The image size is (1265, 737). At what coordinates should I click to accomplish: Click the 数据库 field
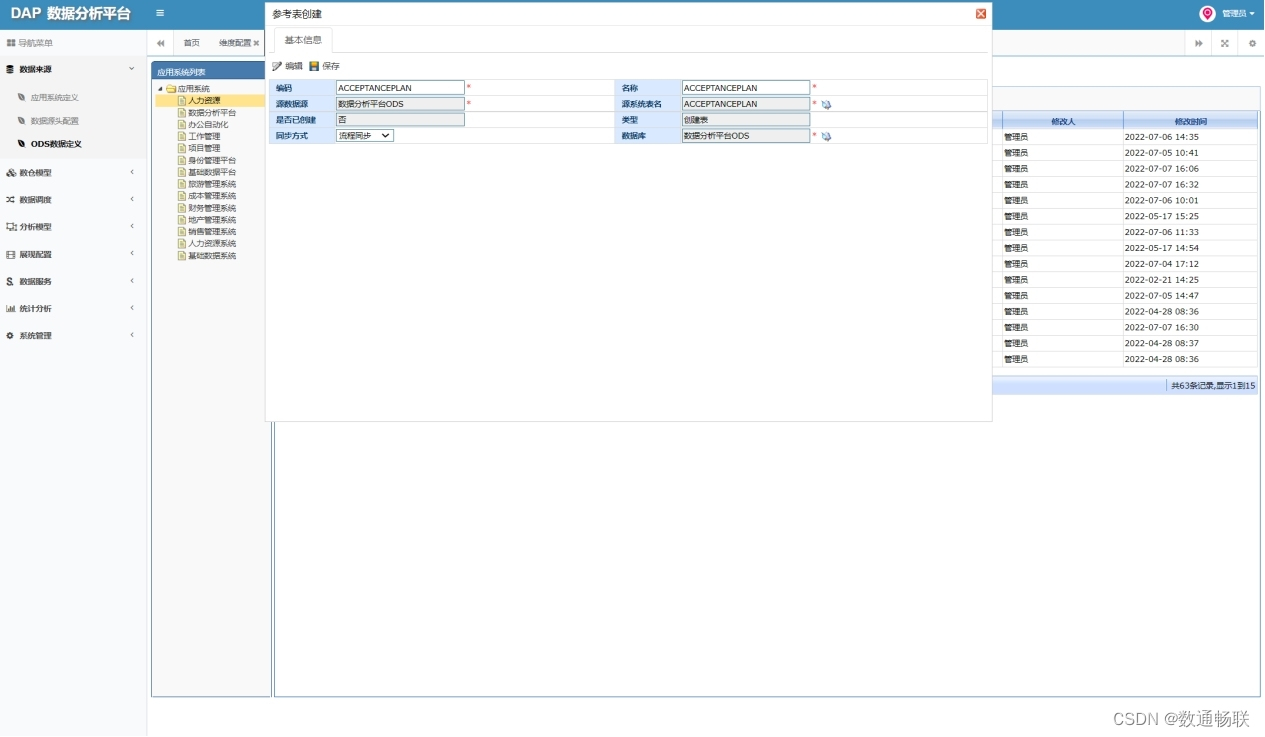click(746, 136)
